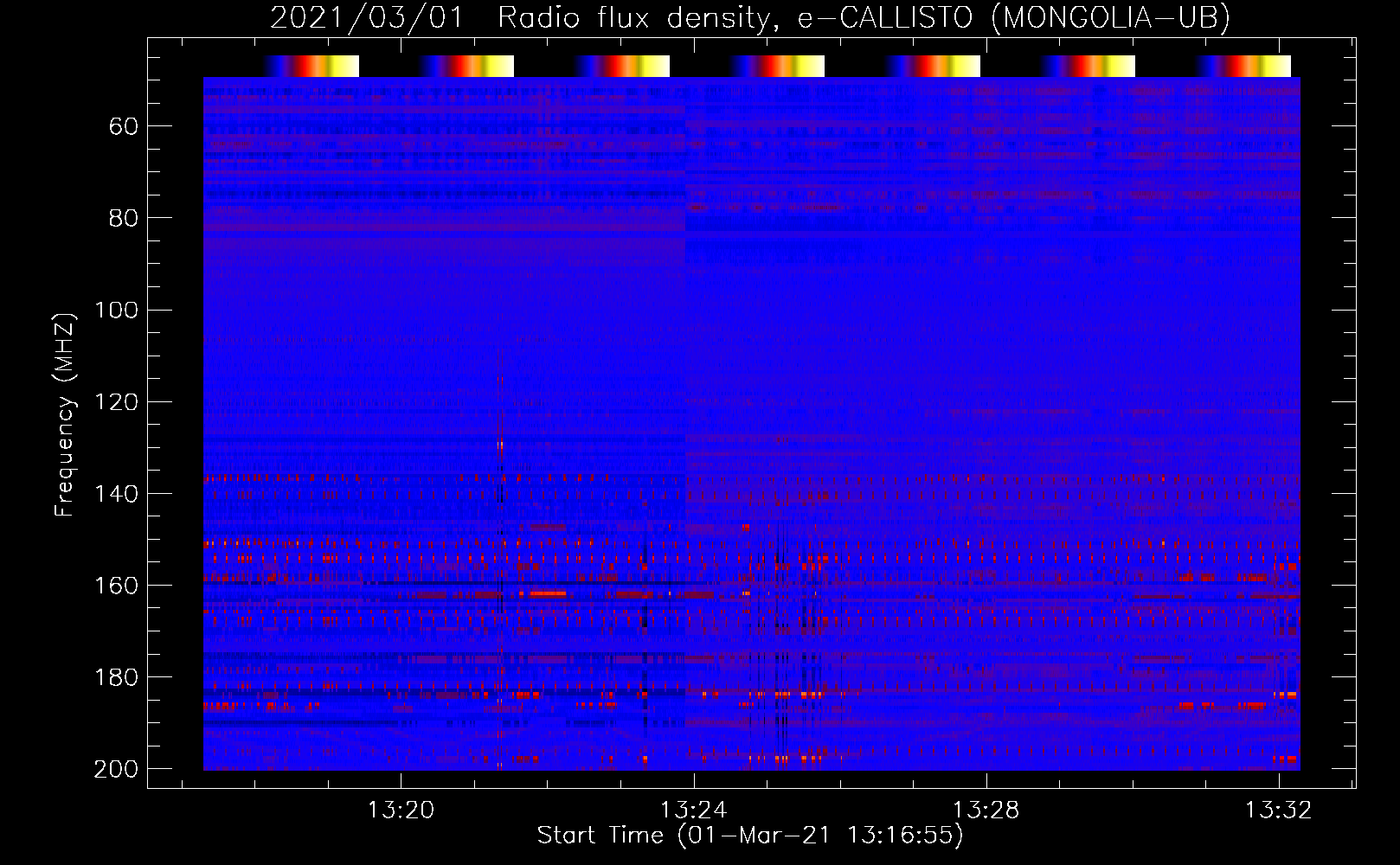Image resolution: width=1400 pixels, height=865 pixels.
Task: Click the 80 MHz frequency label
Action: (124, 219)
